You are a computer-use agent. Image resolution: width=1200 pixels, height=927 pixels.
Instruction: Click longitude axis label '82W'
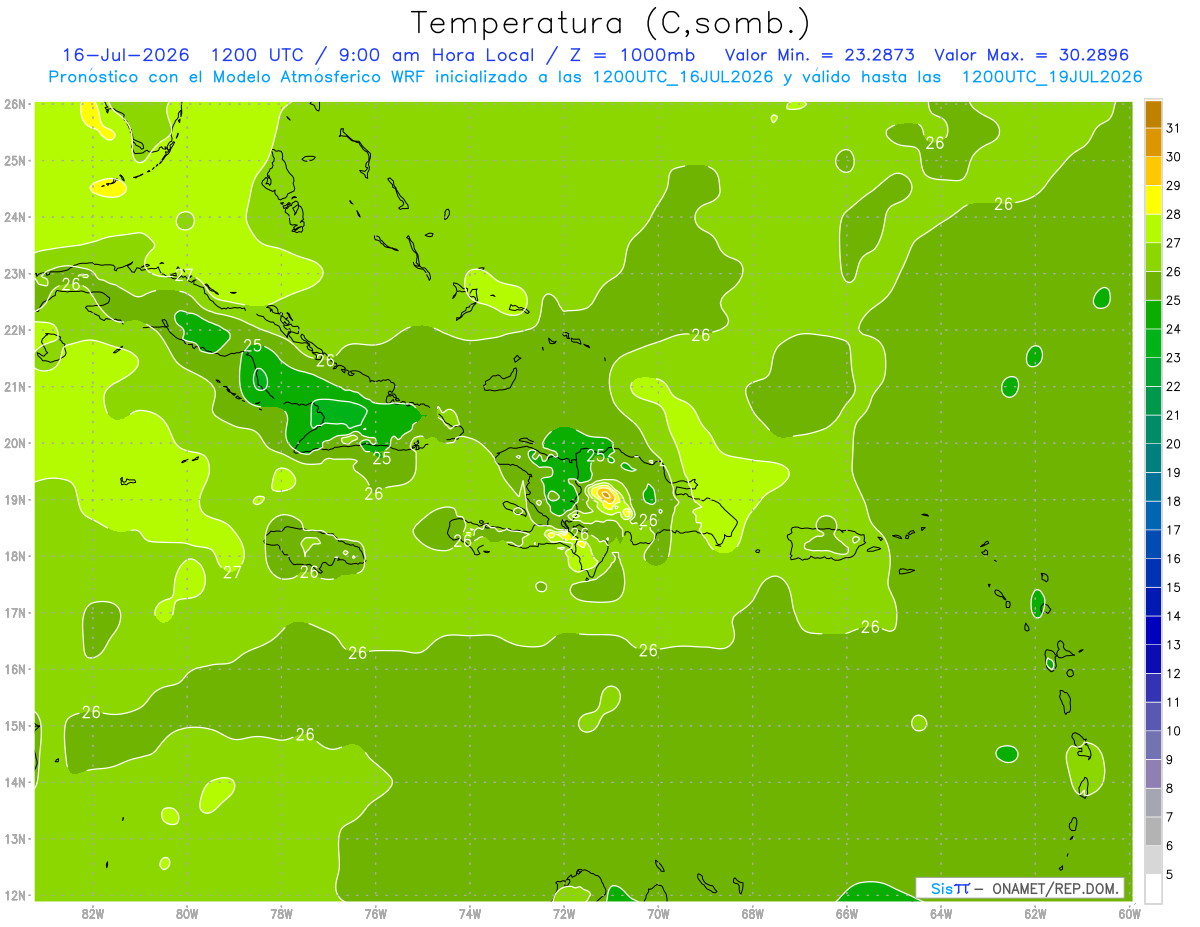tap(93, 914)
